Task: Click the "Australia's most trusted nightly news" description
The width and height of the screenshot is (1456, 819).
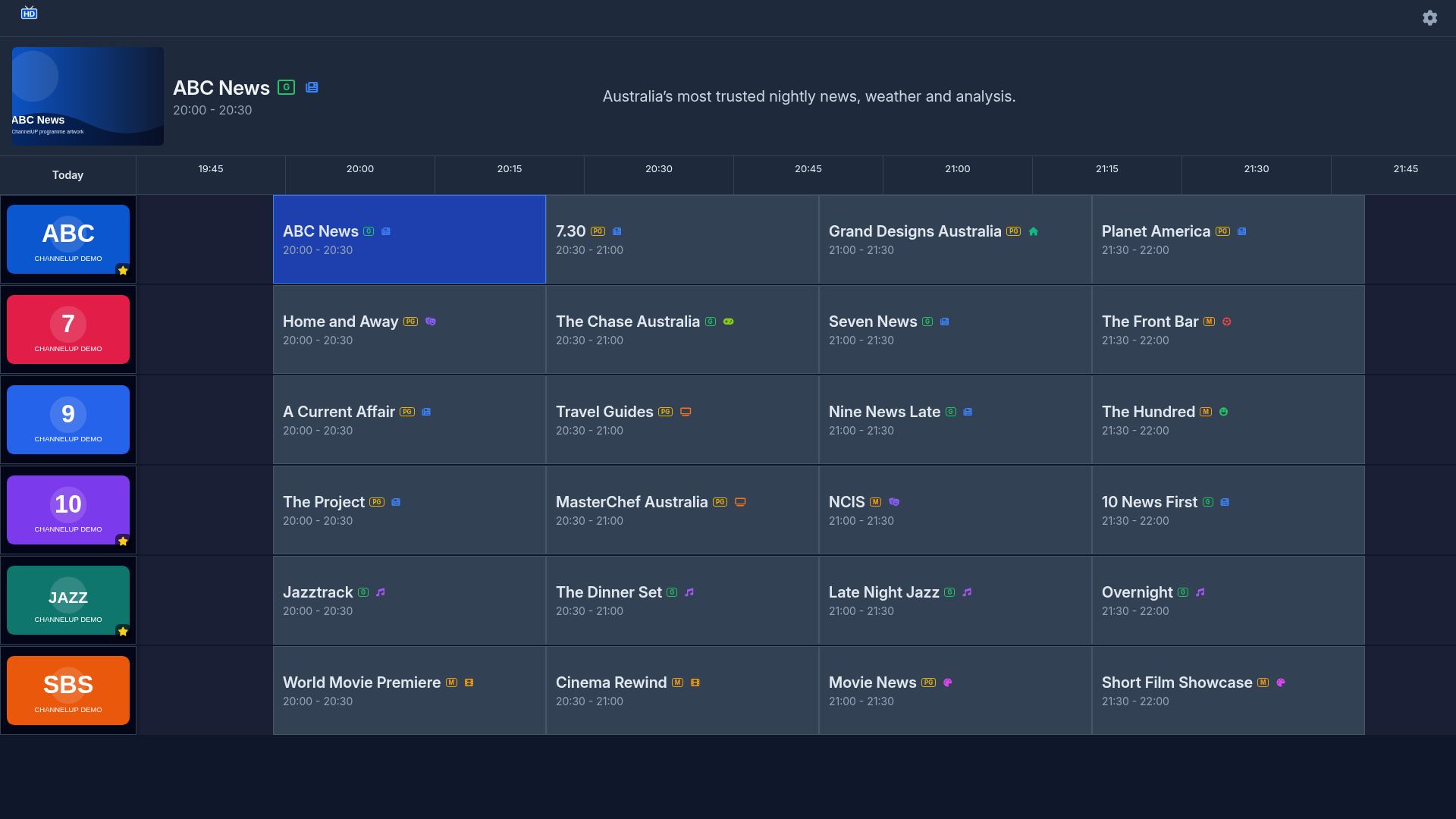Action: pos(809,96)
